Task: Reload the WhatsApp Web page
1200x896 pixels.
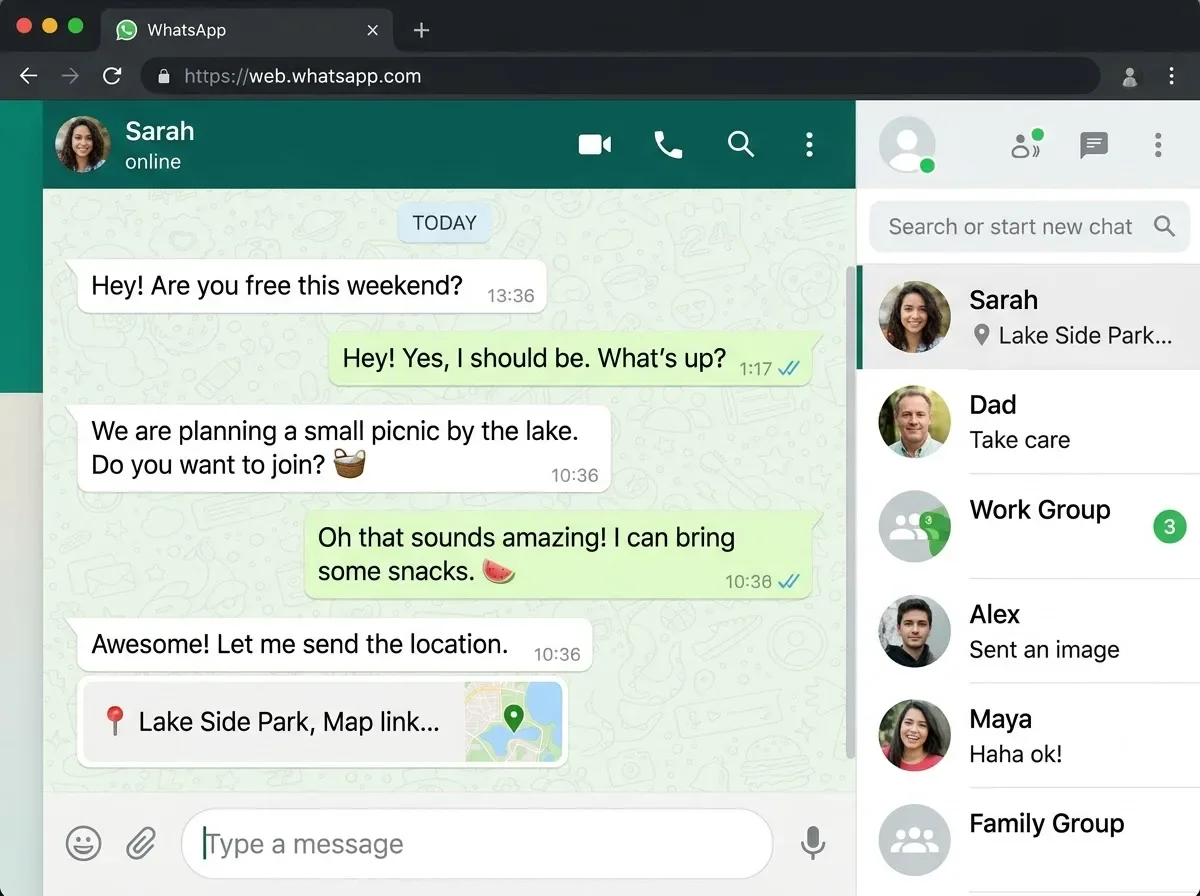Action: (112, 76)
